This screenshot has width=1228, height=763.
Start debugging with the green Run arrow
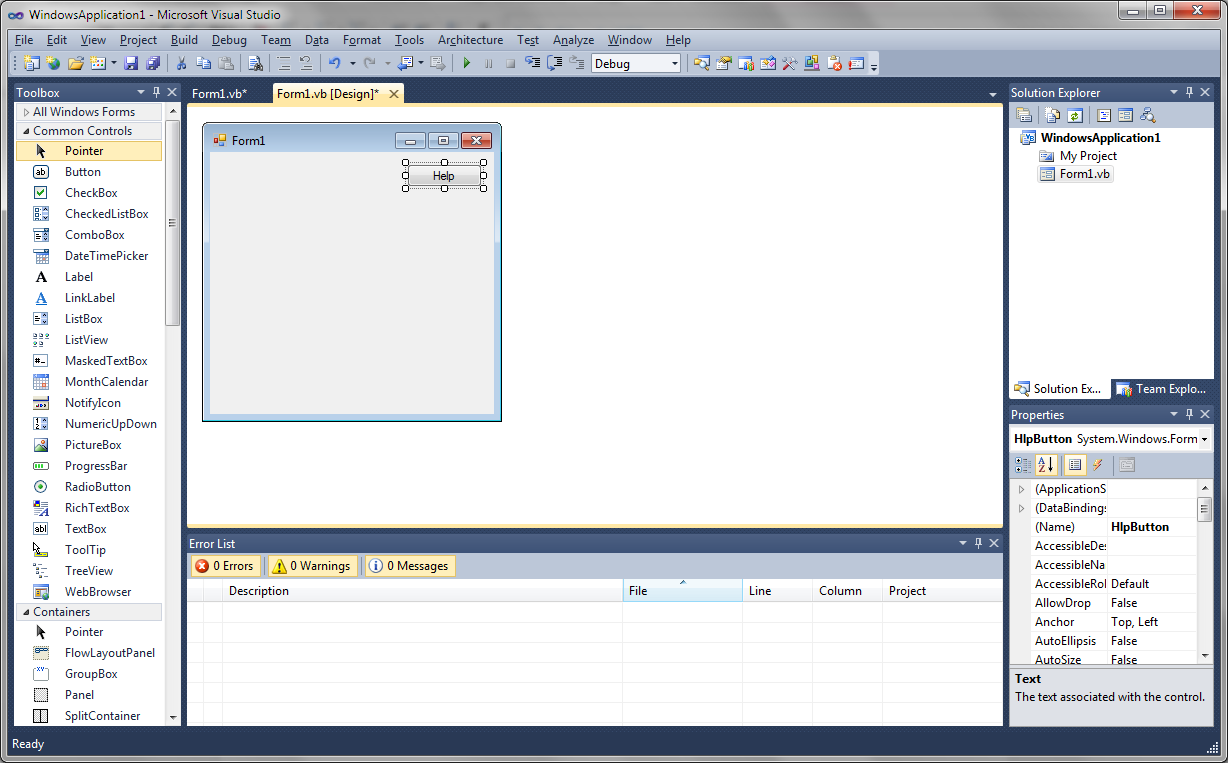pyautogui.click(x=467, y=62)
